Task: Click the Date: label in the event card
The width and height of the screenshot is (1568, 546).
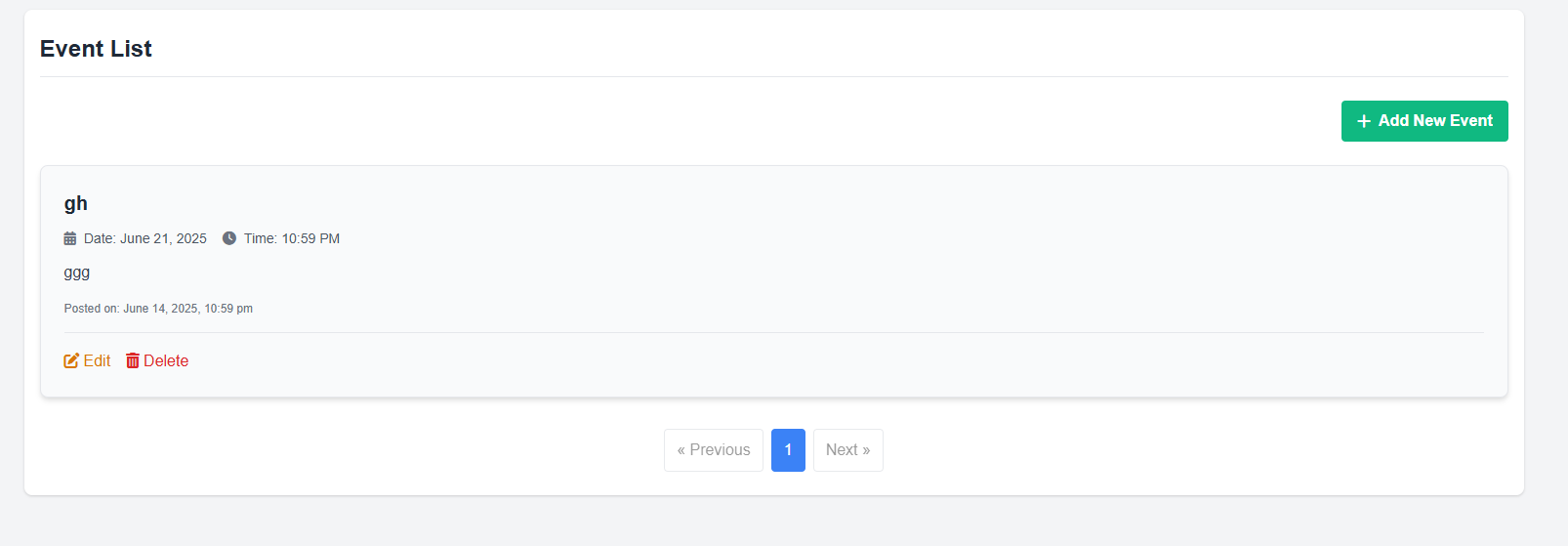Action: 100,238
